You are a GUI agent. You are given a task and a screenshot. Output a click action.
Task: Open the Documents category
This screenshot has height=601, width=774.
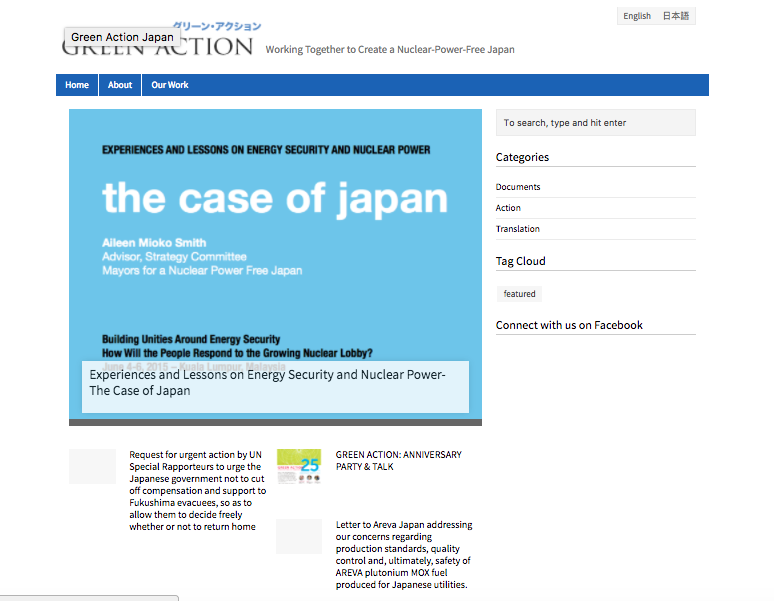518,187
